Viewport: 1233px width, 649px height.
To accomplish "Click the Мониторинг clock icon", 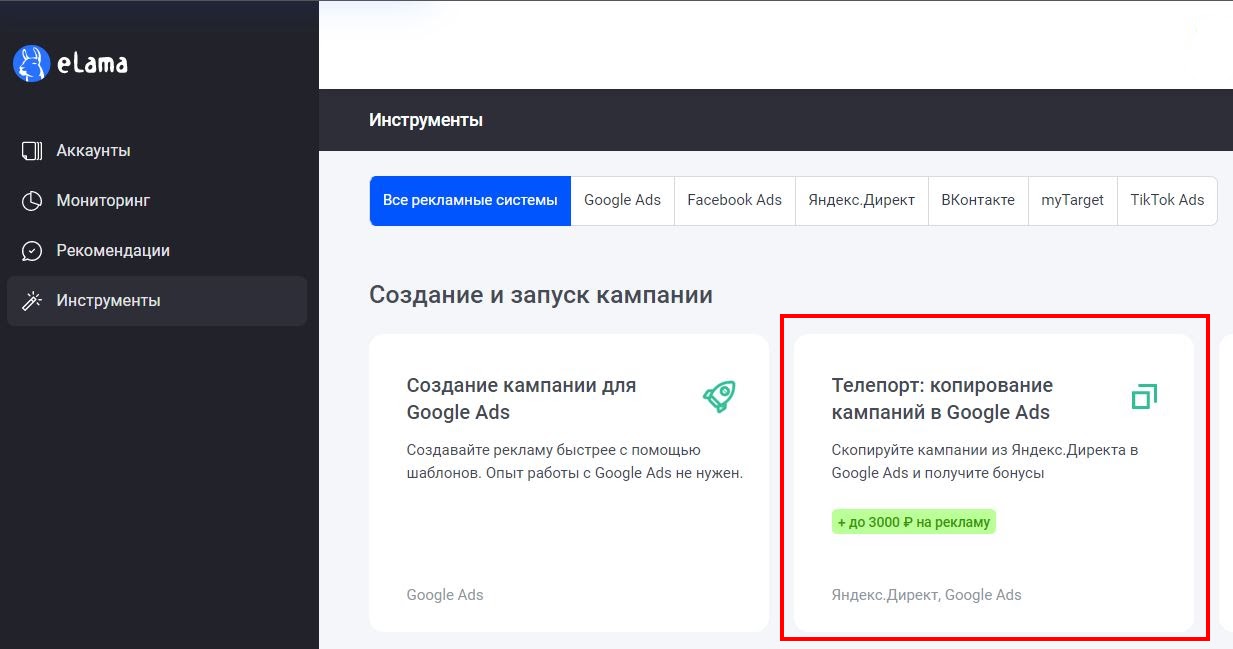I will coord(31,200).
